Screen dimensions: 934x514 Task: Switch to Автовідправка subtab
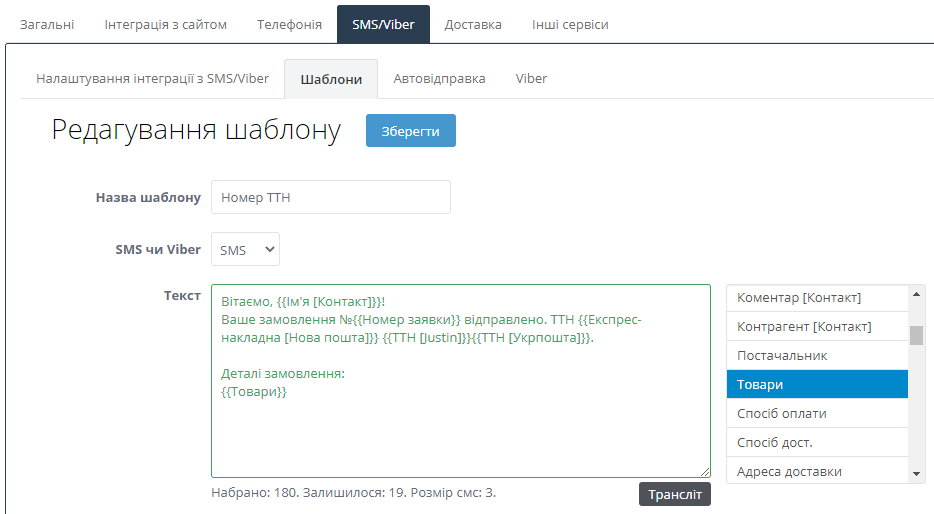[439, 78]
